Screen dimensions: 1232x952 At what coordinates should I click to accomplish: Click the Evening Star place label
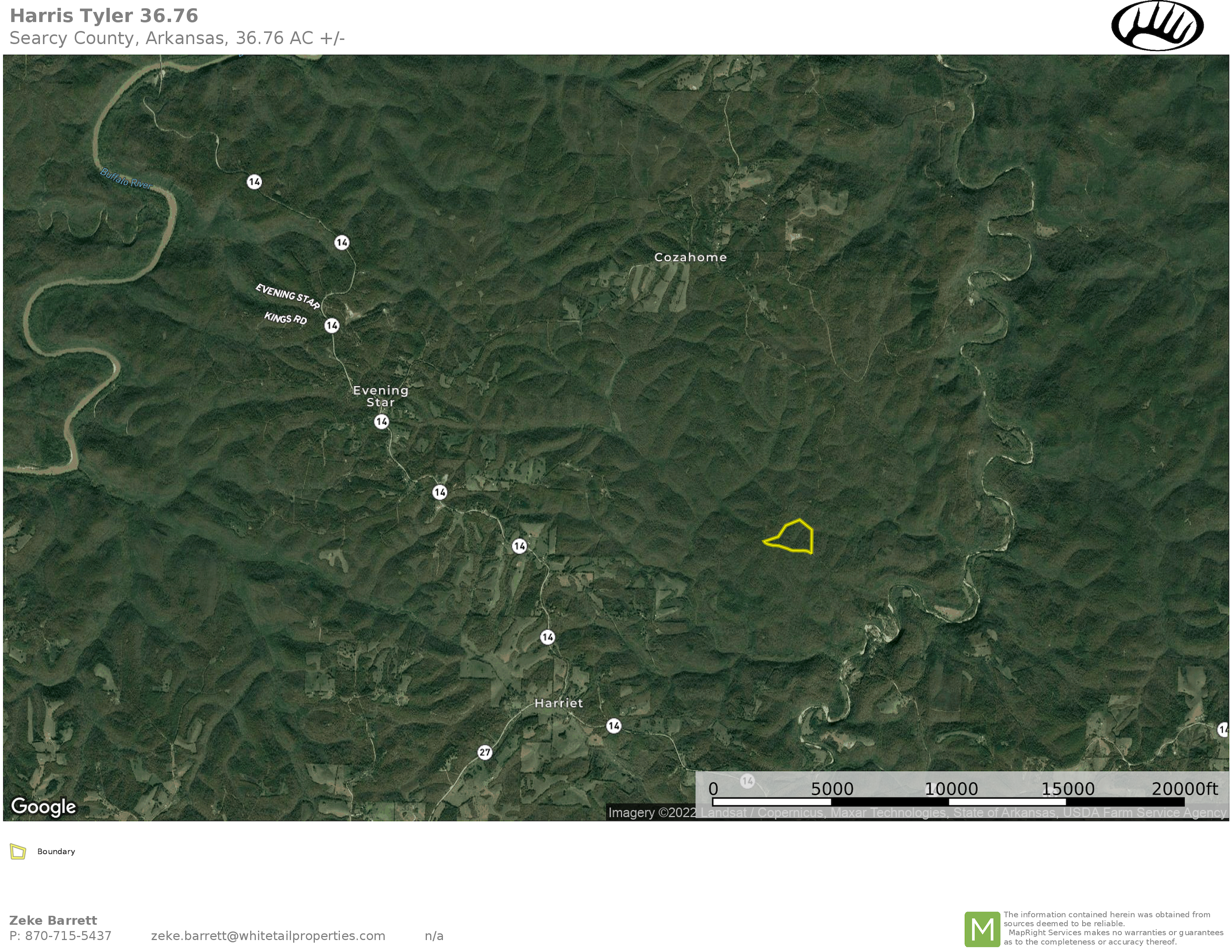380,396
